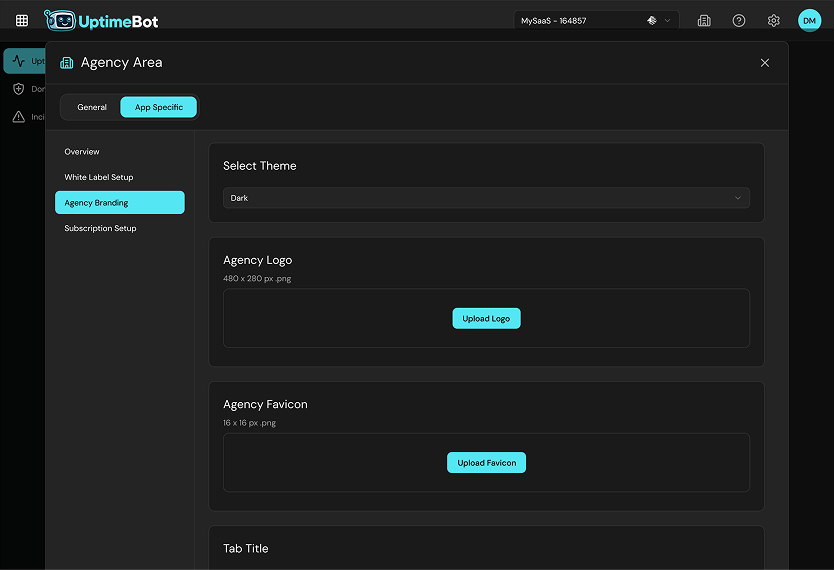Click the Tab Title heading
The width and height of the screenshot is (835, 570).
pyautogui.click(x=245, y=549)
